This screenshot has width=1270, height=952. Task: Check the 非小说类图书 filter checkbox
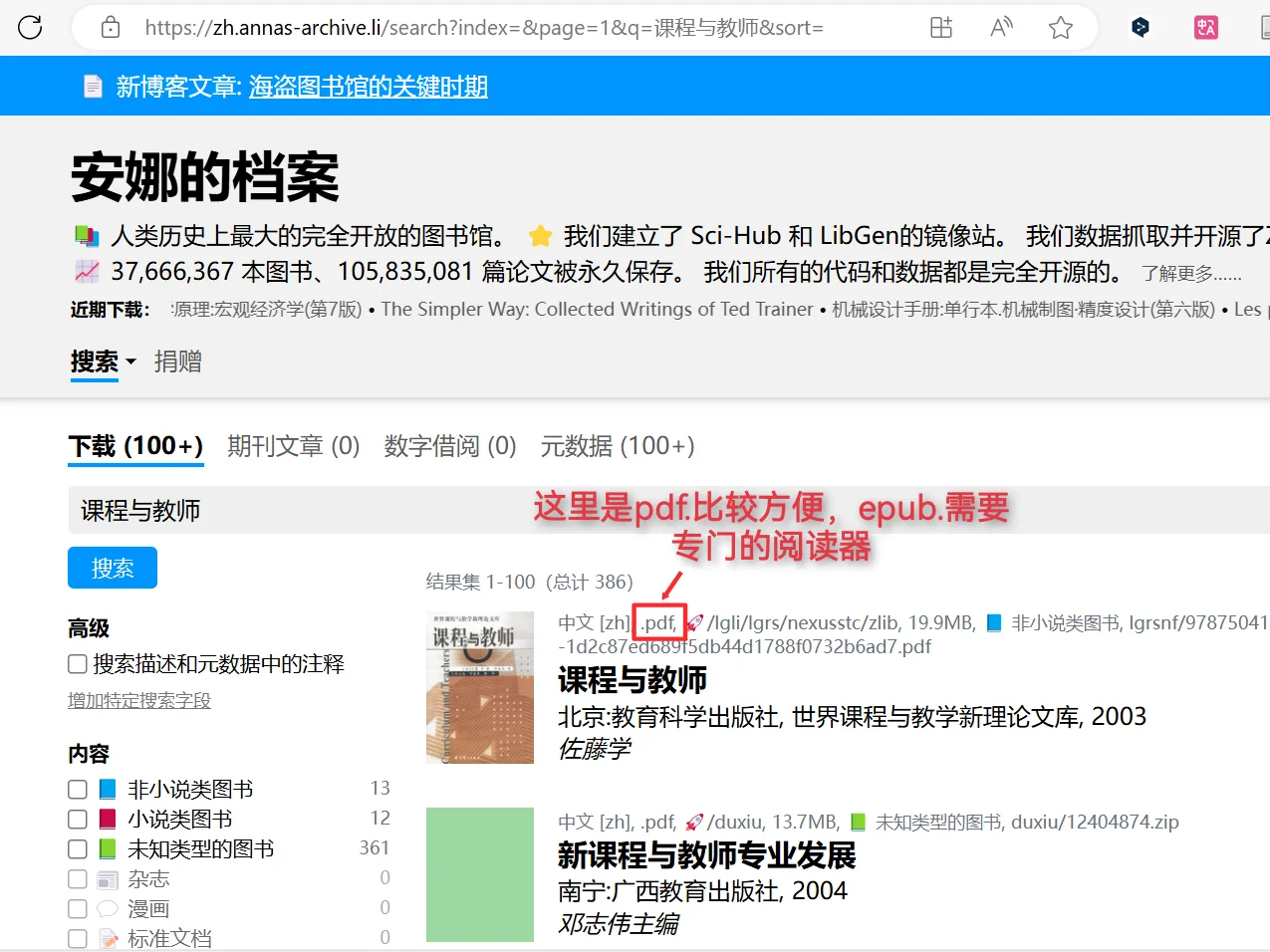pos(78,790)
